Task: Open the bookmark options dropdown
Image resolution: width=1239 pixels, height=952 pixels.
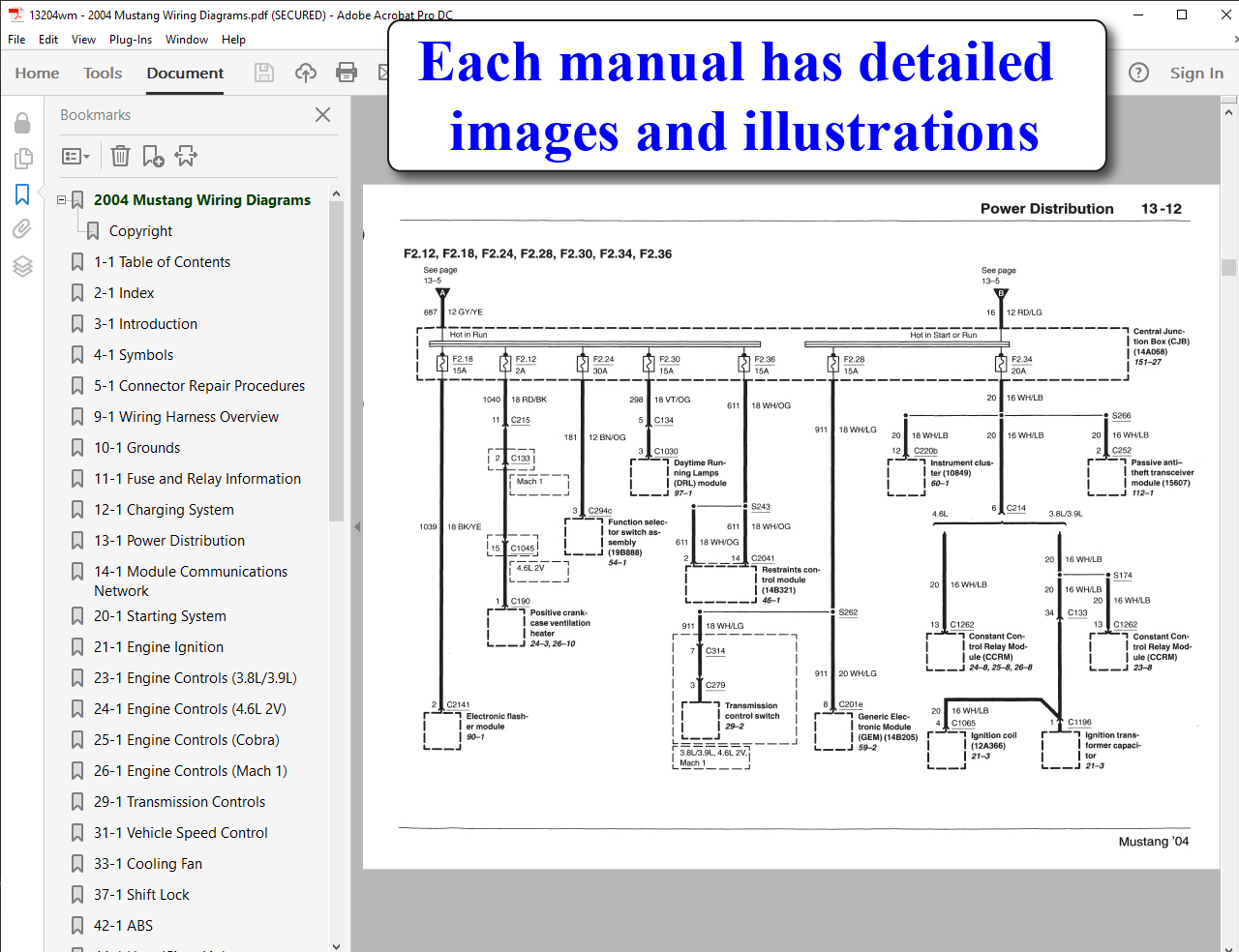Action: click(76, 156)
